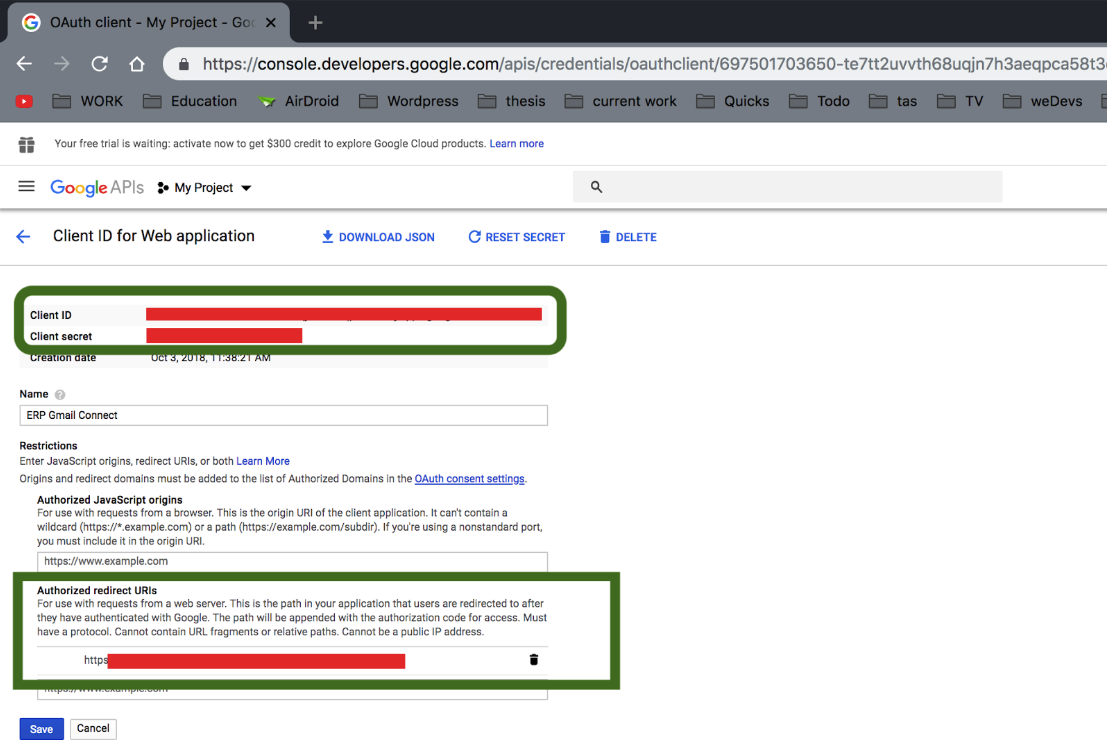Click the free trial gift icon

27,145
